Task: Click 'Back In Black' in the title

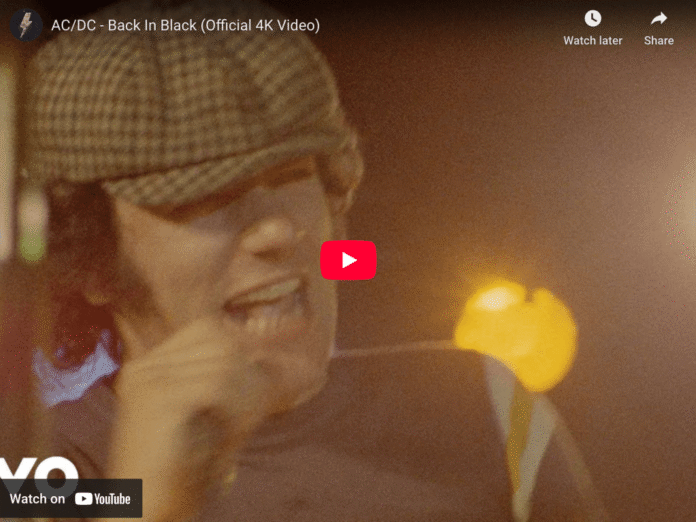Action: (x=152, y=25)
